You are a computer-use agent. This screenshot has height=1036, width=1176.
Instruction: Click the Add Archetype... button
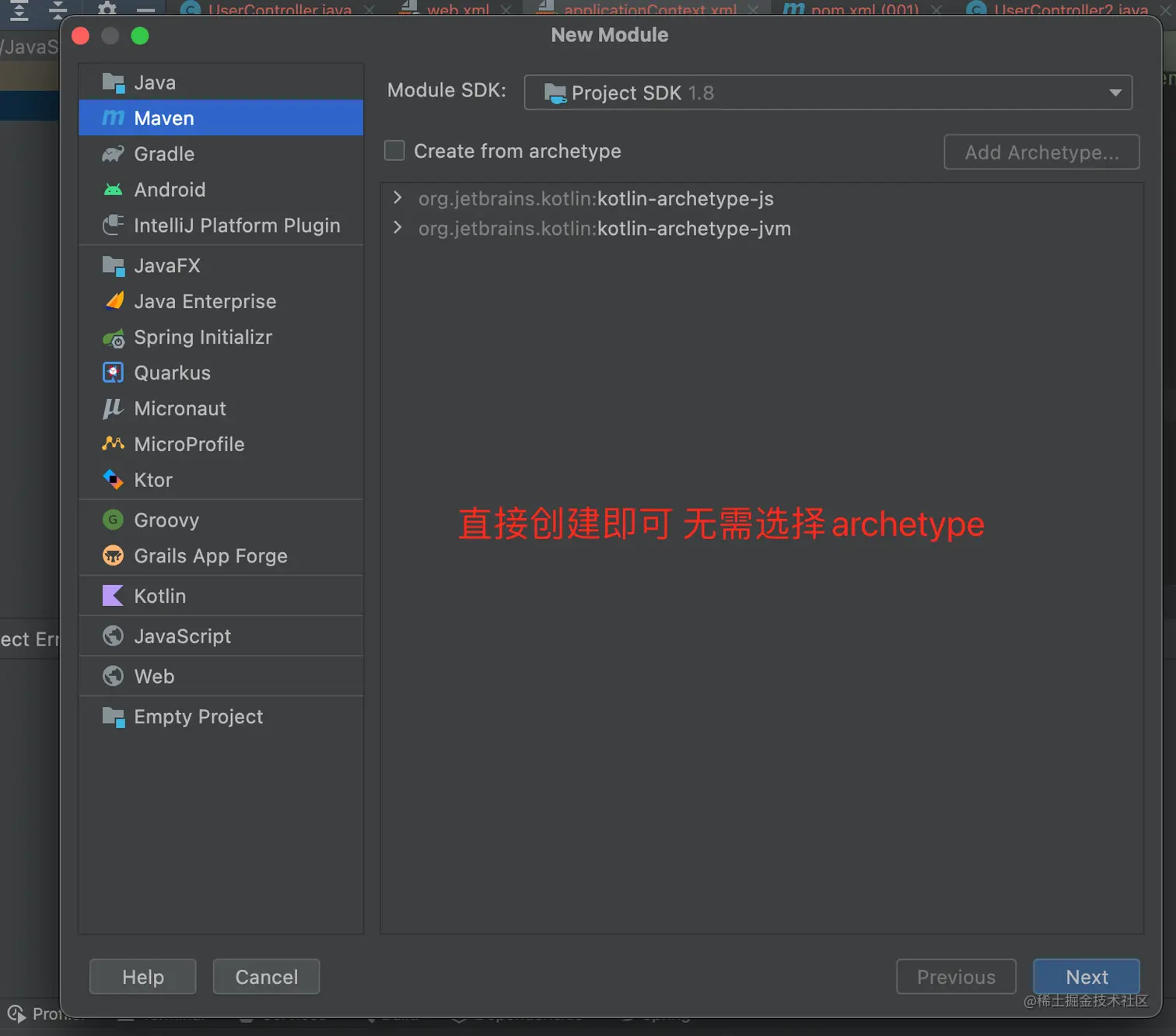click(1041, 152)
